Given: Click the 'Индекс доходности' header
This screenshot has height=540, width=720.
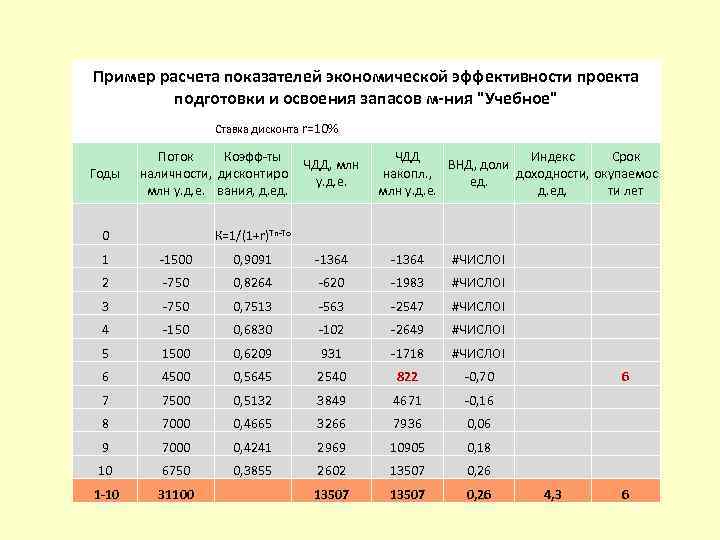Looking at the screenshot, I should tap(552, 174).
